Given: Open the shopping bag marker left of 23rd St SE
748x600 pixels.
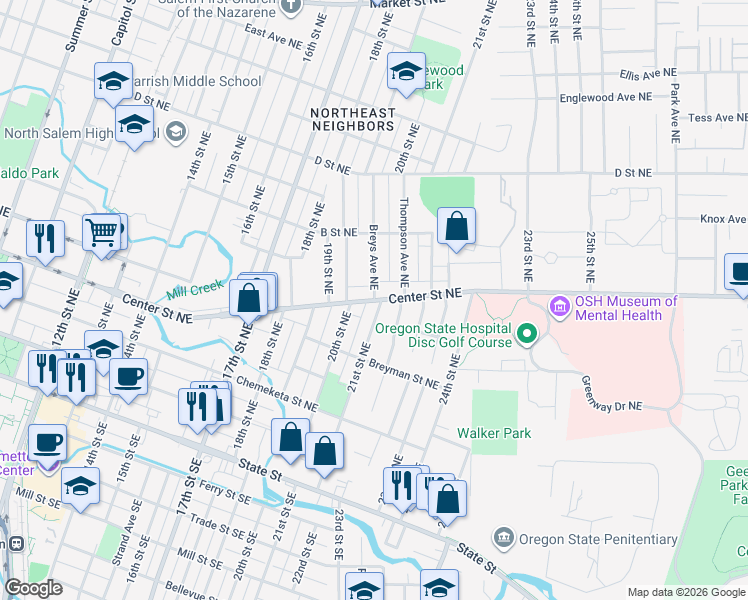Looking at the screenshot, I should pos(291,438).
